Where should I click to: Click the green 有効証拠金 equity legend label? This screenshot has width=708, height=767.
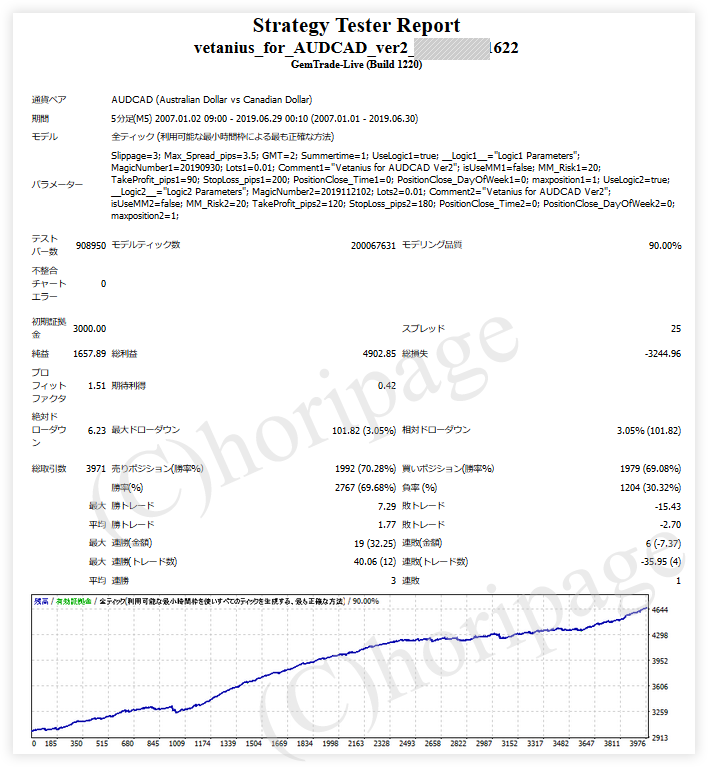click(x=73, y=601)
